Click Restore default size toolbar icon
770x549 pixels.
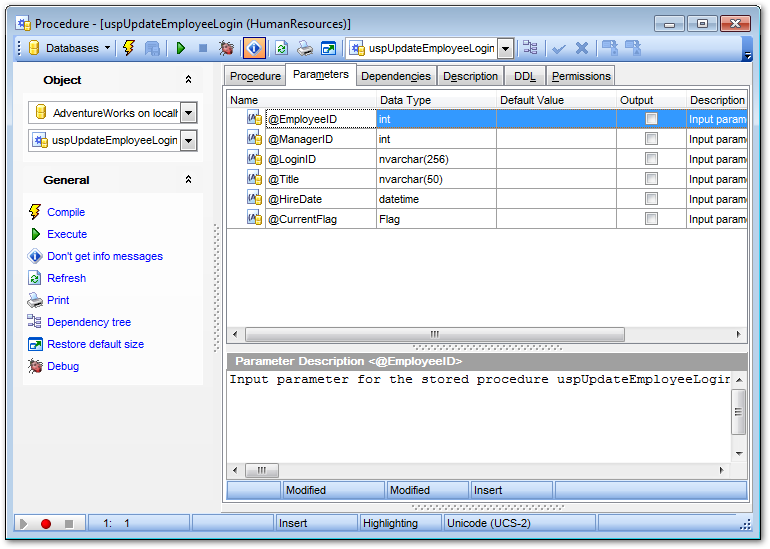pos(328,48)
